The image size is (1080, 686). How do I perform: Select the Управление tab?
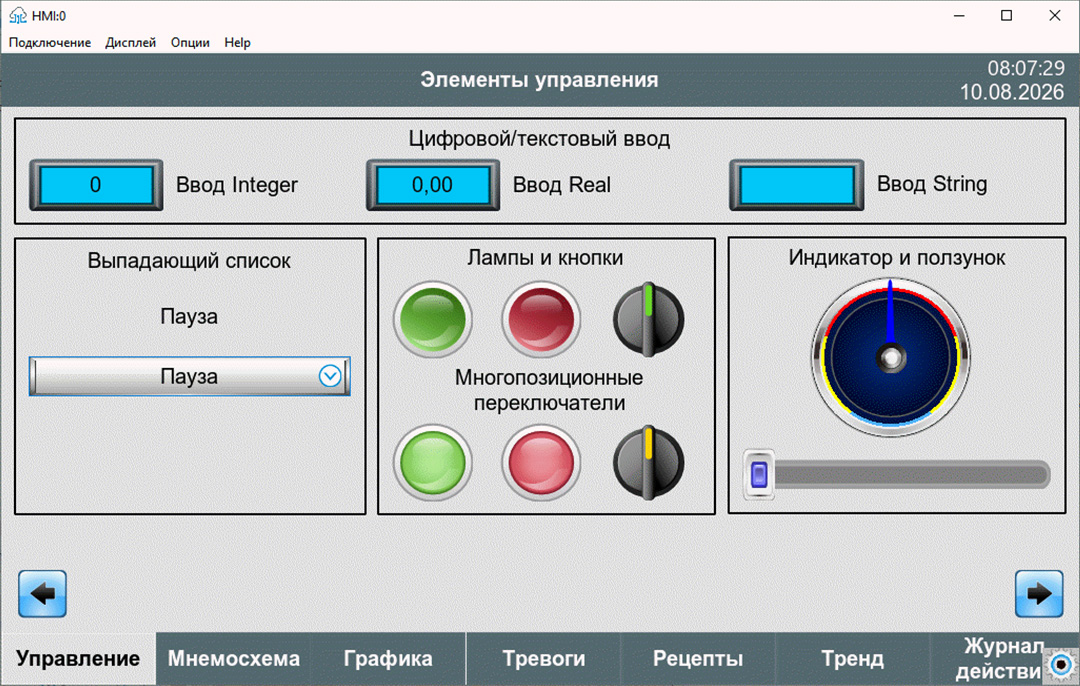(x=78, y=658)
